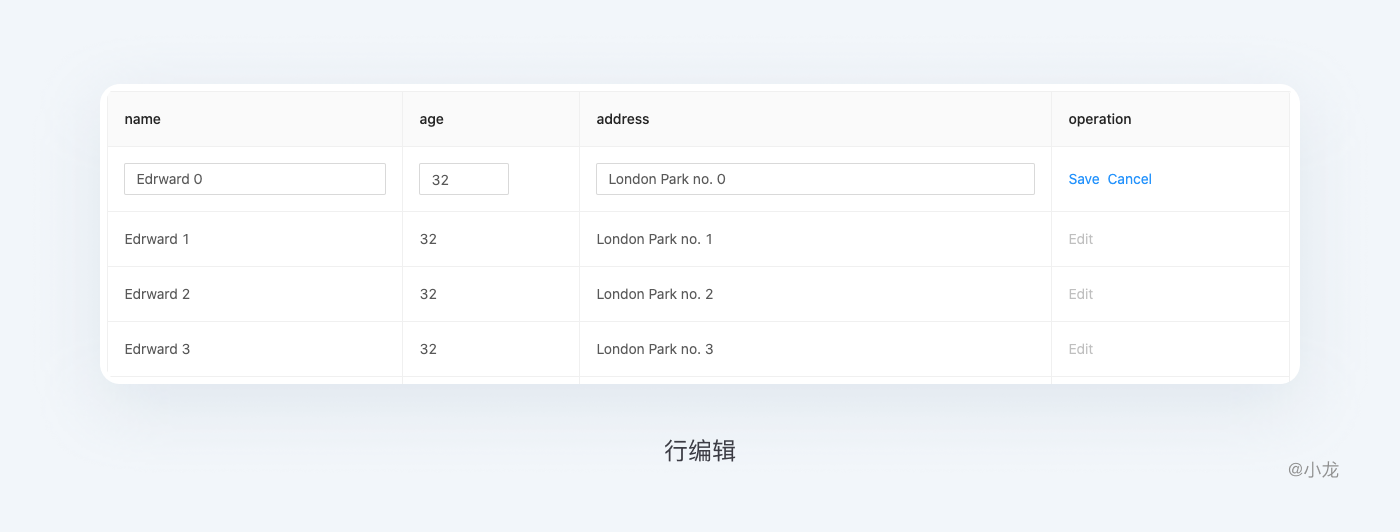Click the London Park no. 3 cell

click(x=815, y=349)
